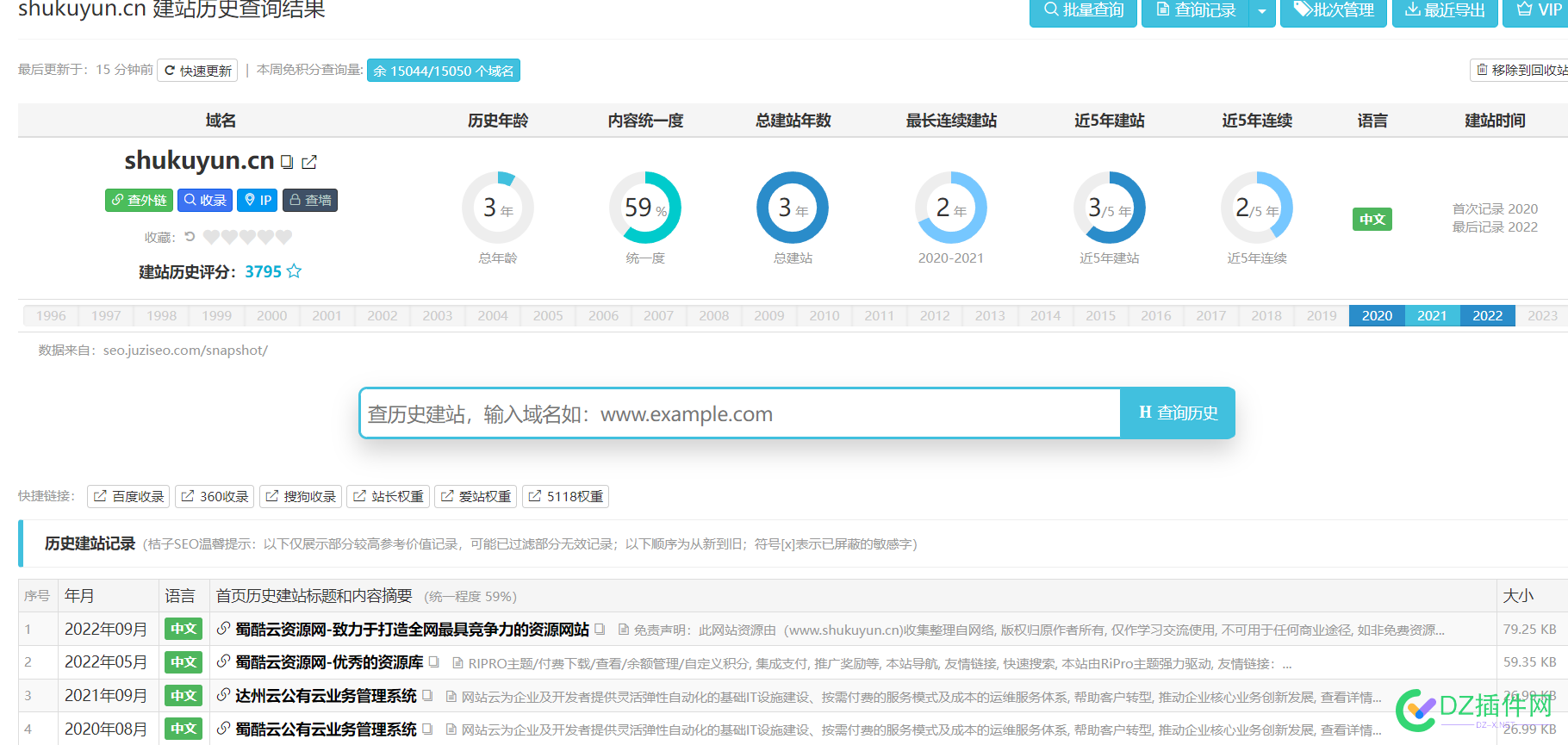The image size is (1568, 745).
Task: Click chain link icon of 2020年08月 row
Action: (223, 729)
